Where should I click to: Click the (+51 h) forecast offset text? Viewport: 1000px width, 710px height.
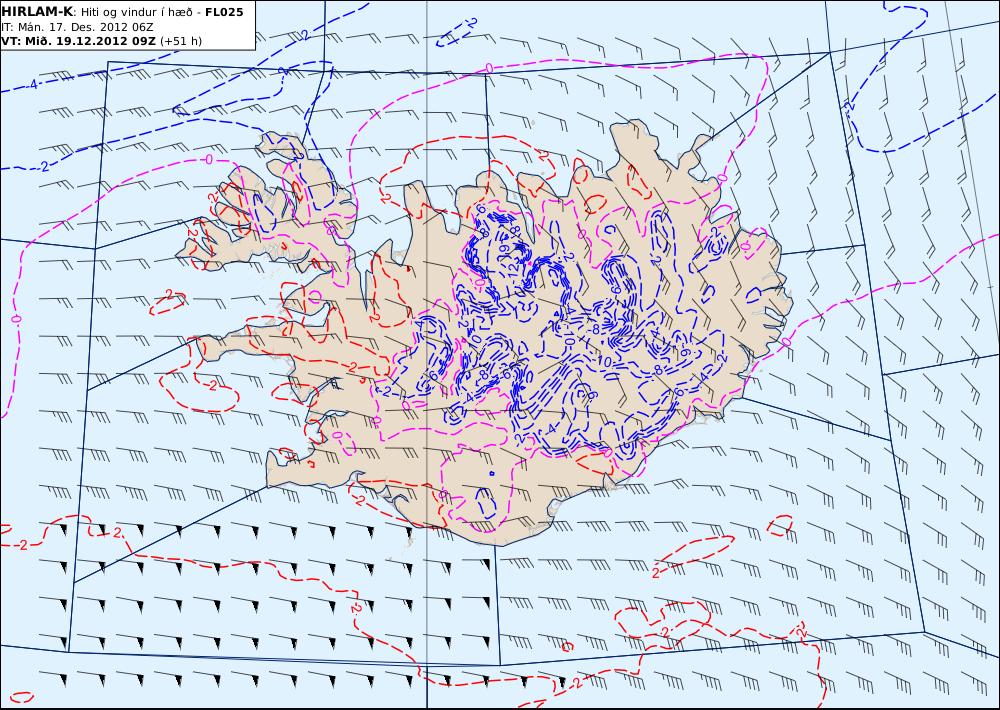(180, 41)
